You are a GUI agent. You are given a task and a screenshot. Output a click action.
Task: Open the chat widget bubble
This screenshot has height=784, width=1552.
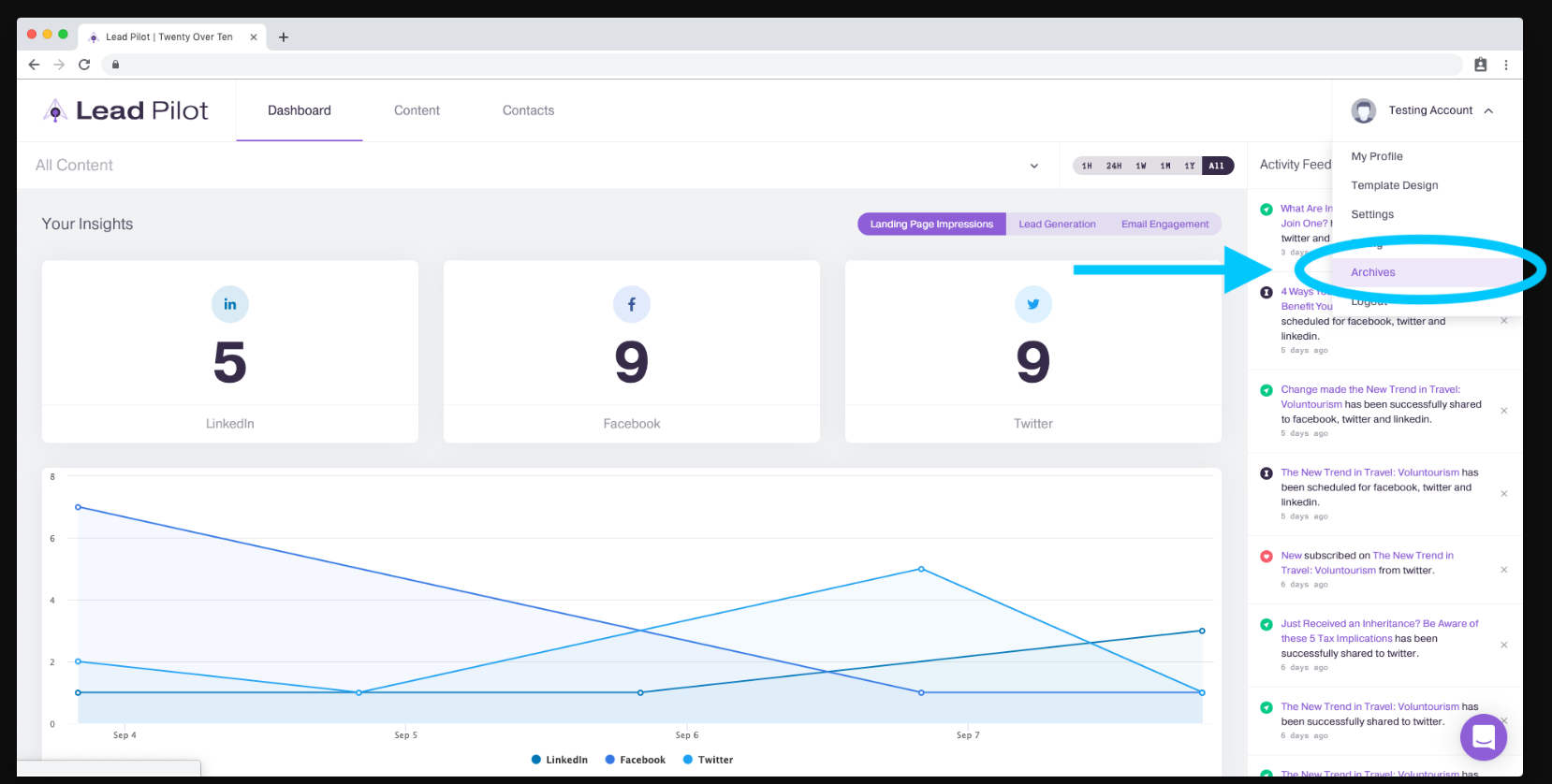[x=1484, y=737]
